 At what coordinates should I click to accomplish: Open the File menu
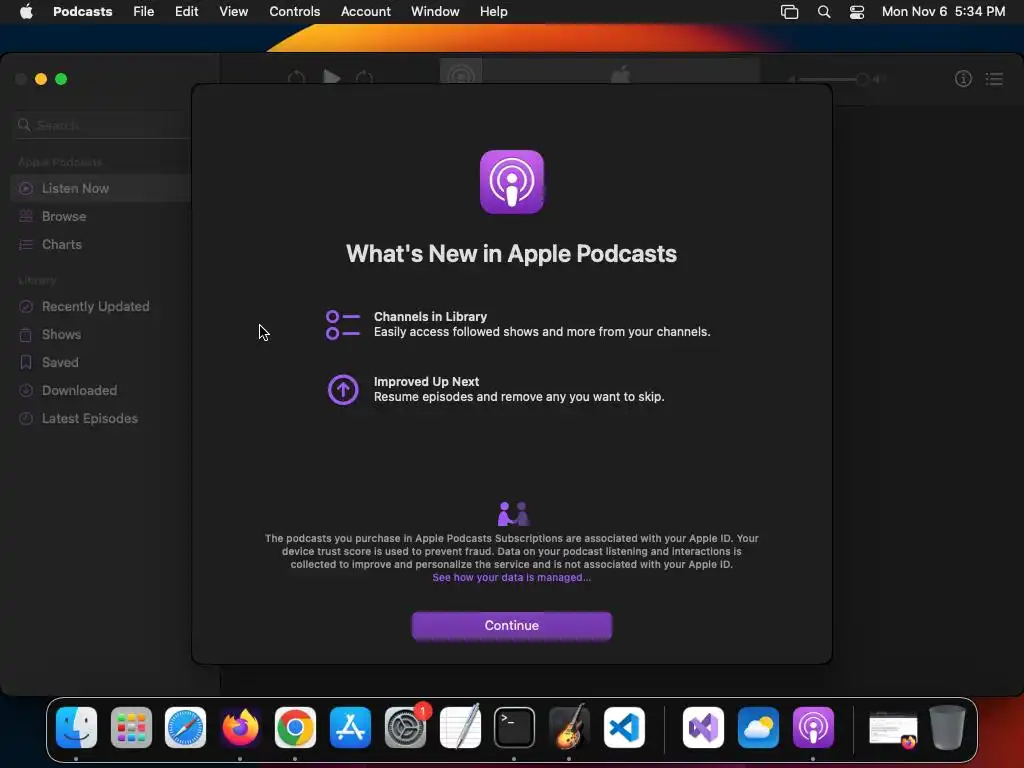click(144, 12)
